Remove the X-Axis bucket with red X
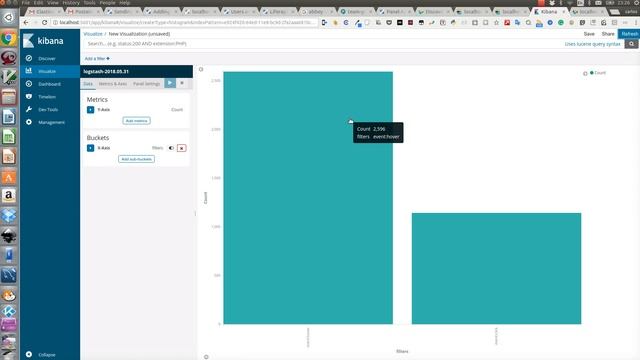Viewport: 640px width, 360px height. [182, 148]
